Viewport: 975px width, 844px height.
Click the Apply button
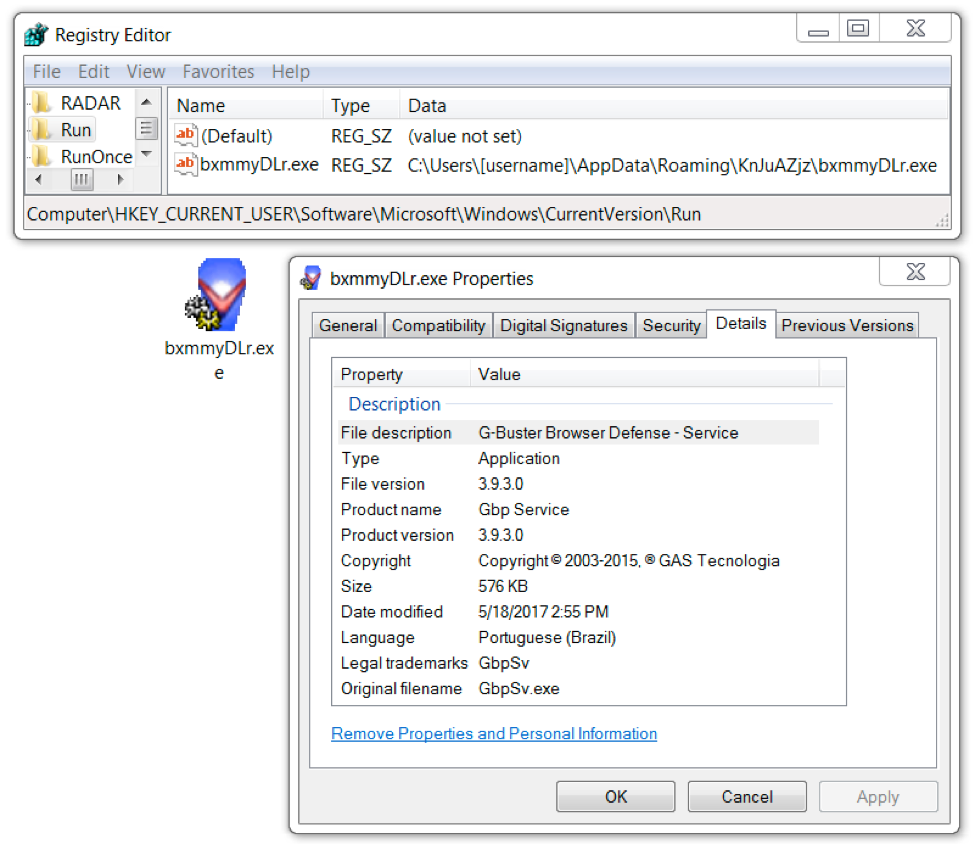pyautogui.click(x=878, y=797)
